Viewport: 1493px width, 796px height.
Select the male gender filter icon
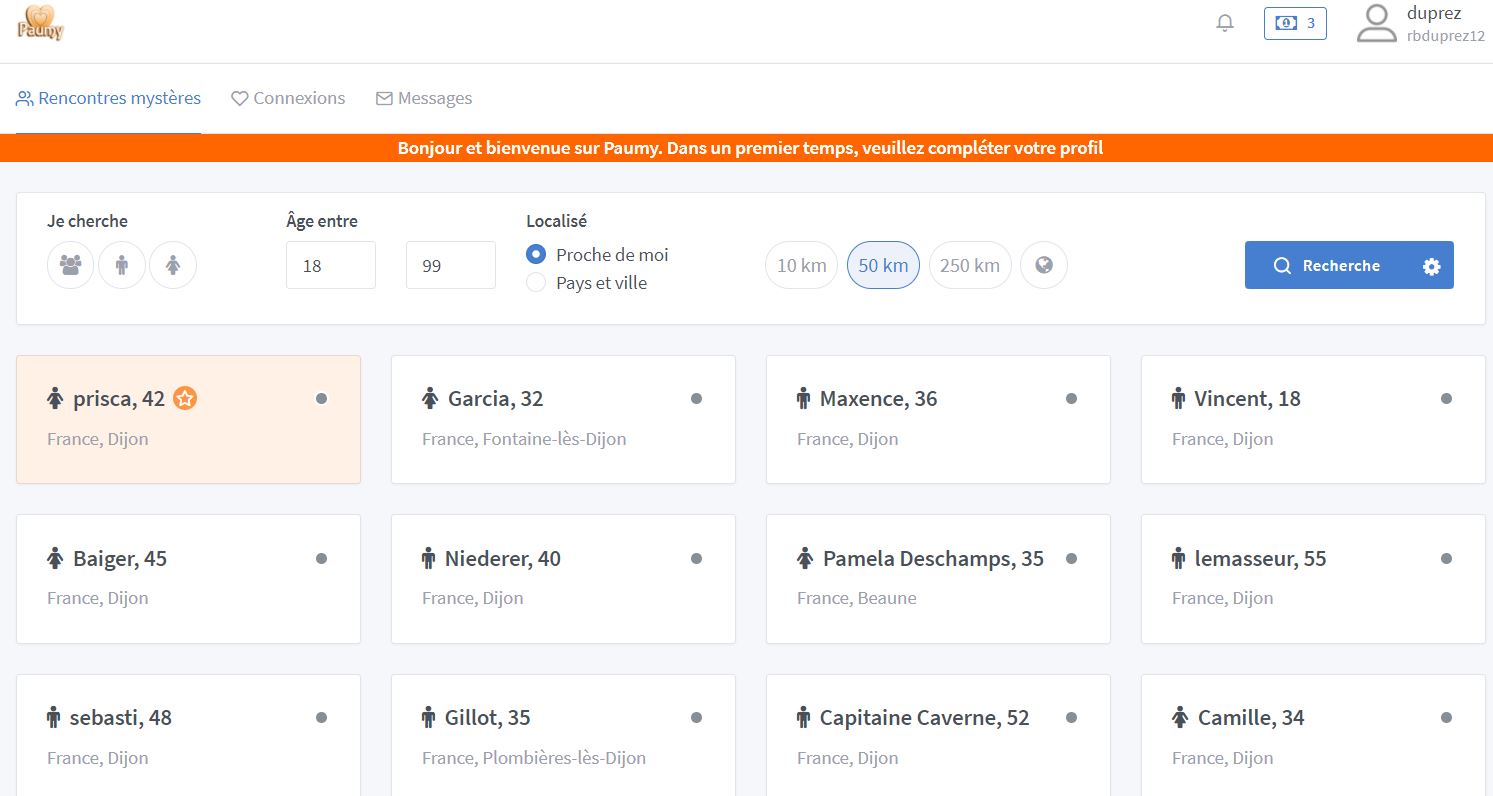(122, 265)
